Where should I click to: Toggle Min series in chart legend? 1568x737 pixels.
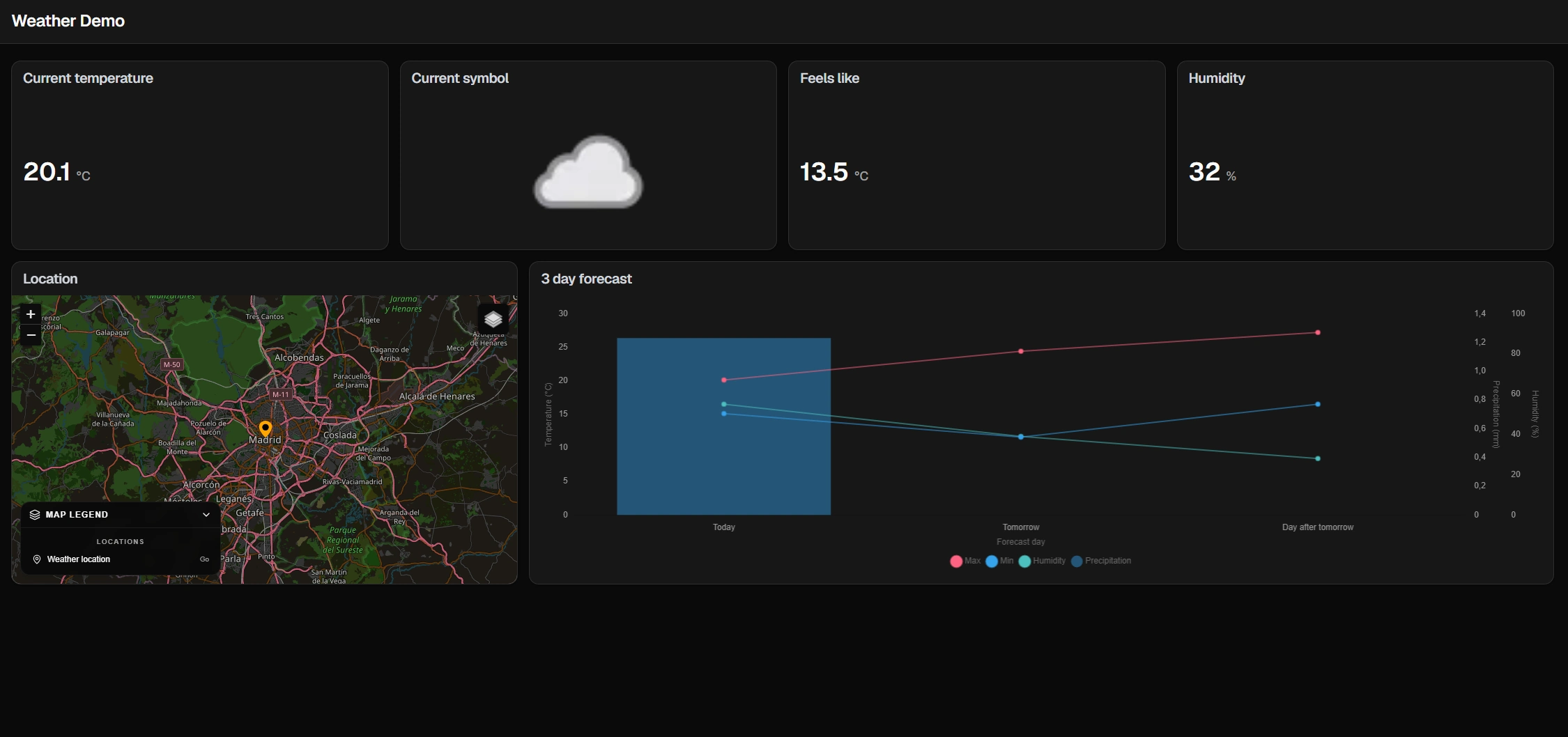[1000, 561]
